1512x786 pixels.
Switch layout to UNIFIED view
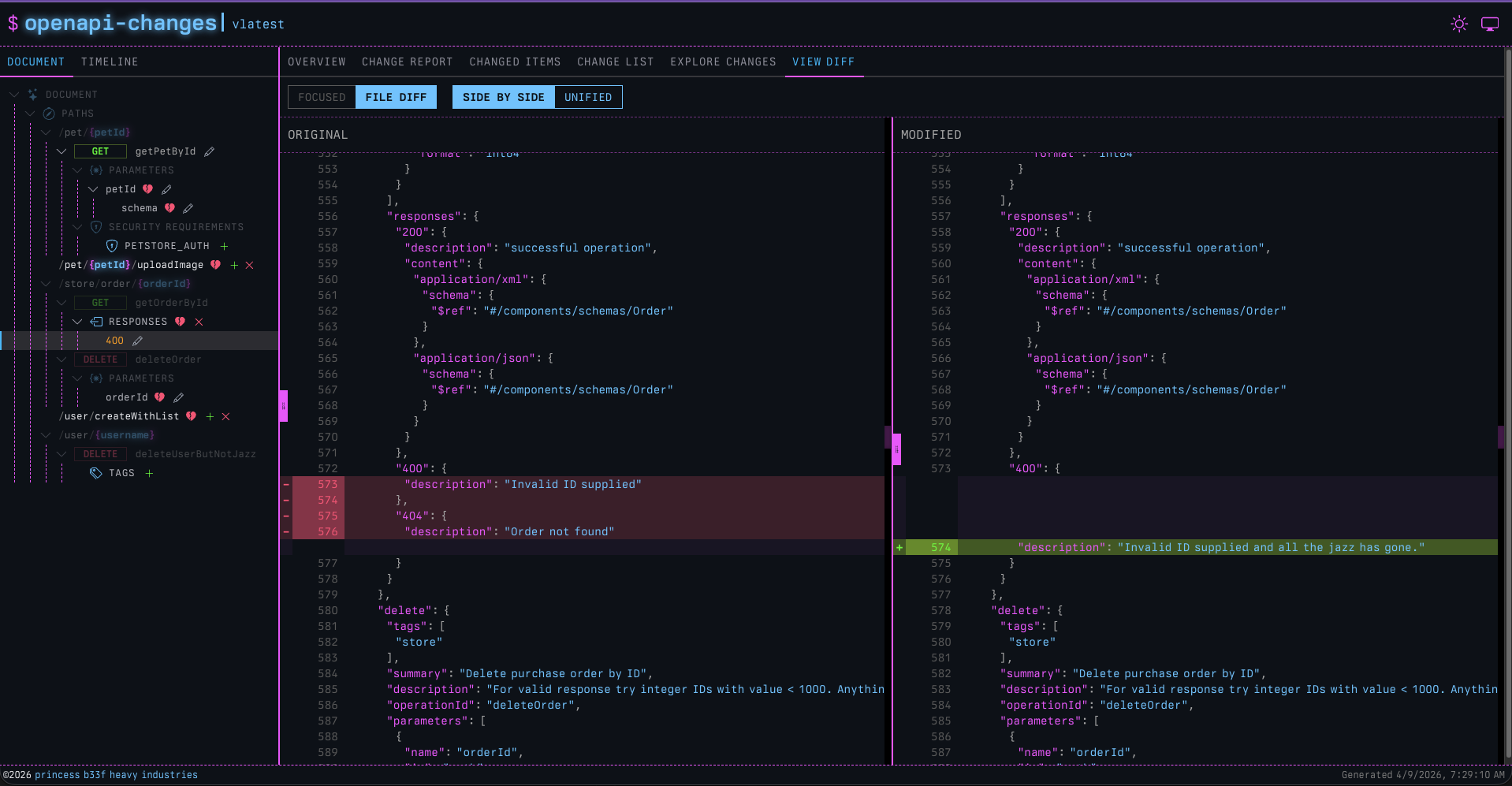(x=588, y=97)
